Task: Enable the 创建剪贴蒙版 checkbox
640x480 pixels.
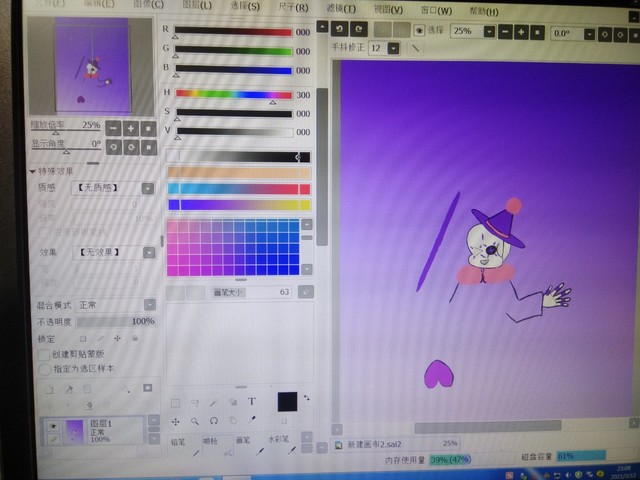Action: (x=42, y=354)
